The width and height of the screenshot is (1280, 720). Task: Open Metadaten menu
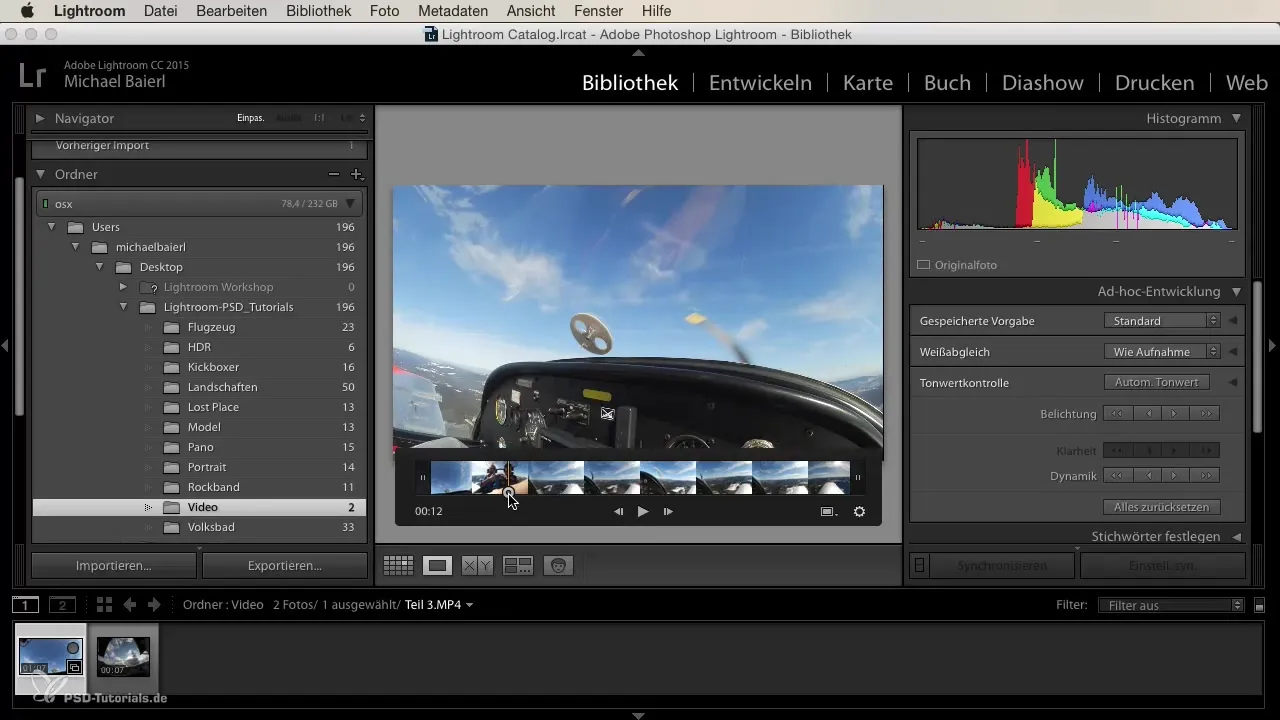tap(454, 11)
